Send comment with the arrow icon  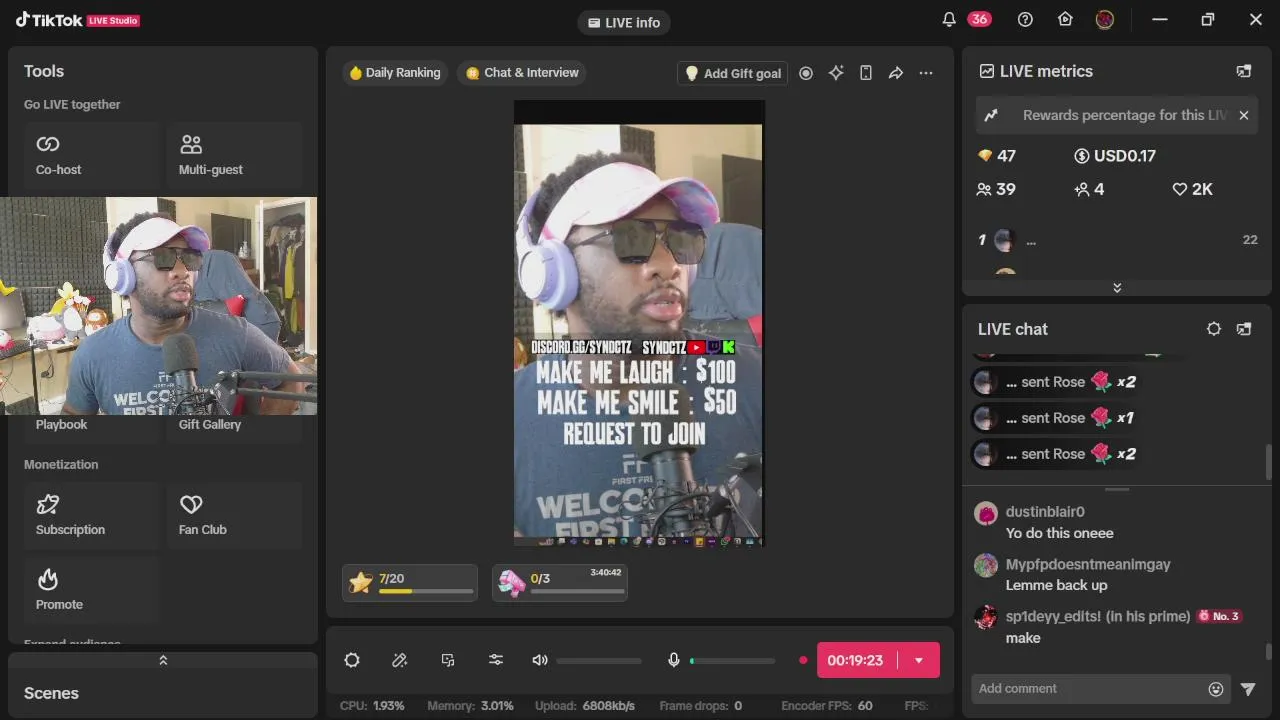[1248, 688]
